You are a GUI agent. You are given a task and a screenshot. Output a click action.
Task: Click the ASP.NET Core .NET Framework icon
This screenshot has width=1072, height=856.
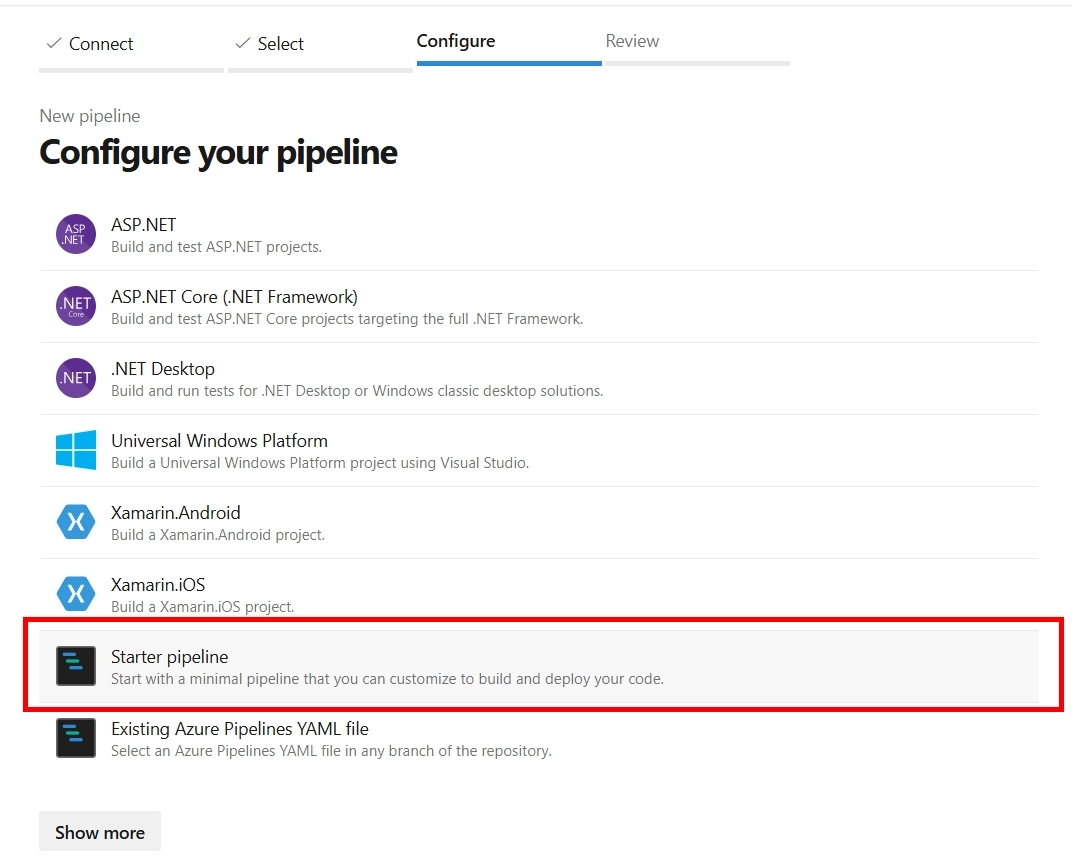point(76,306)
